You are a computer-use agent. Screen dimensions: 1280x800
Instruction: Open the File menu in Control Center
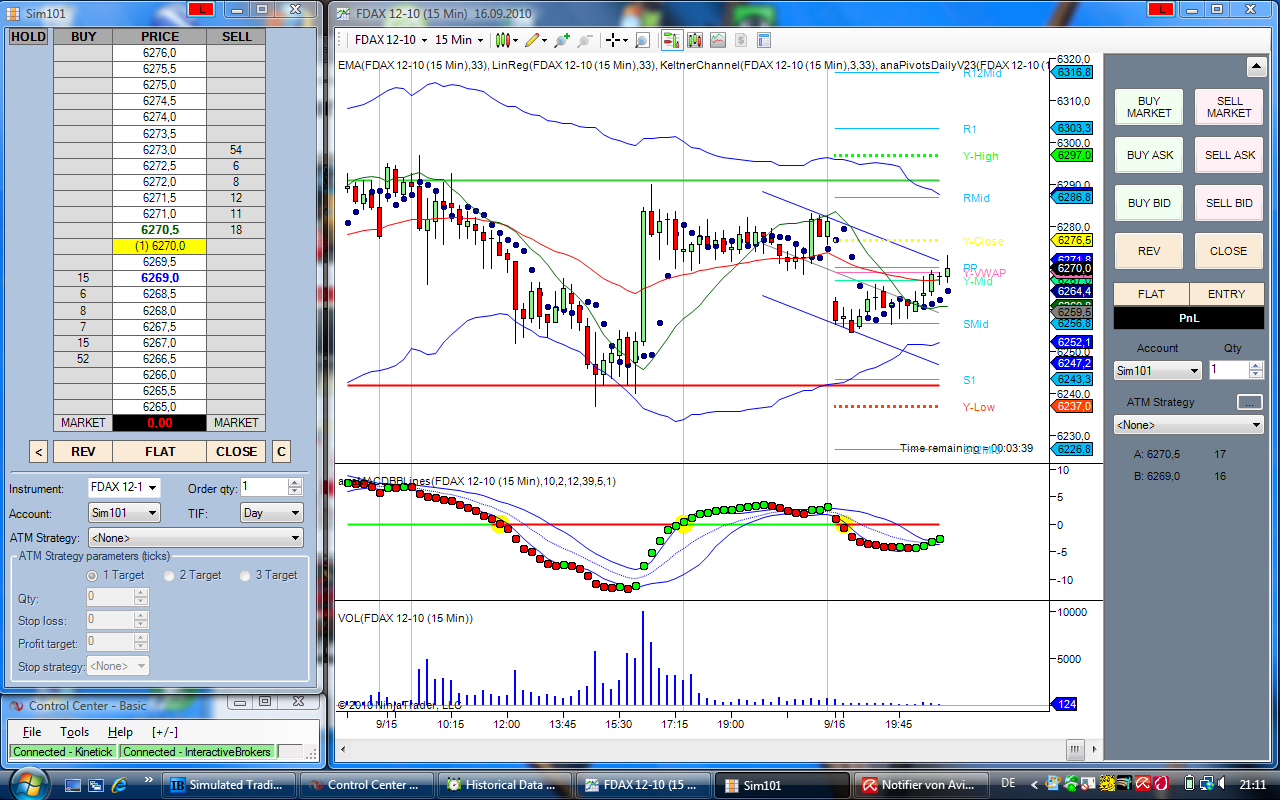tap(32, 732)
